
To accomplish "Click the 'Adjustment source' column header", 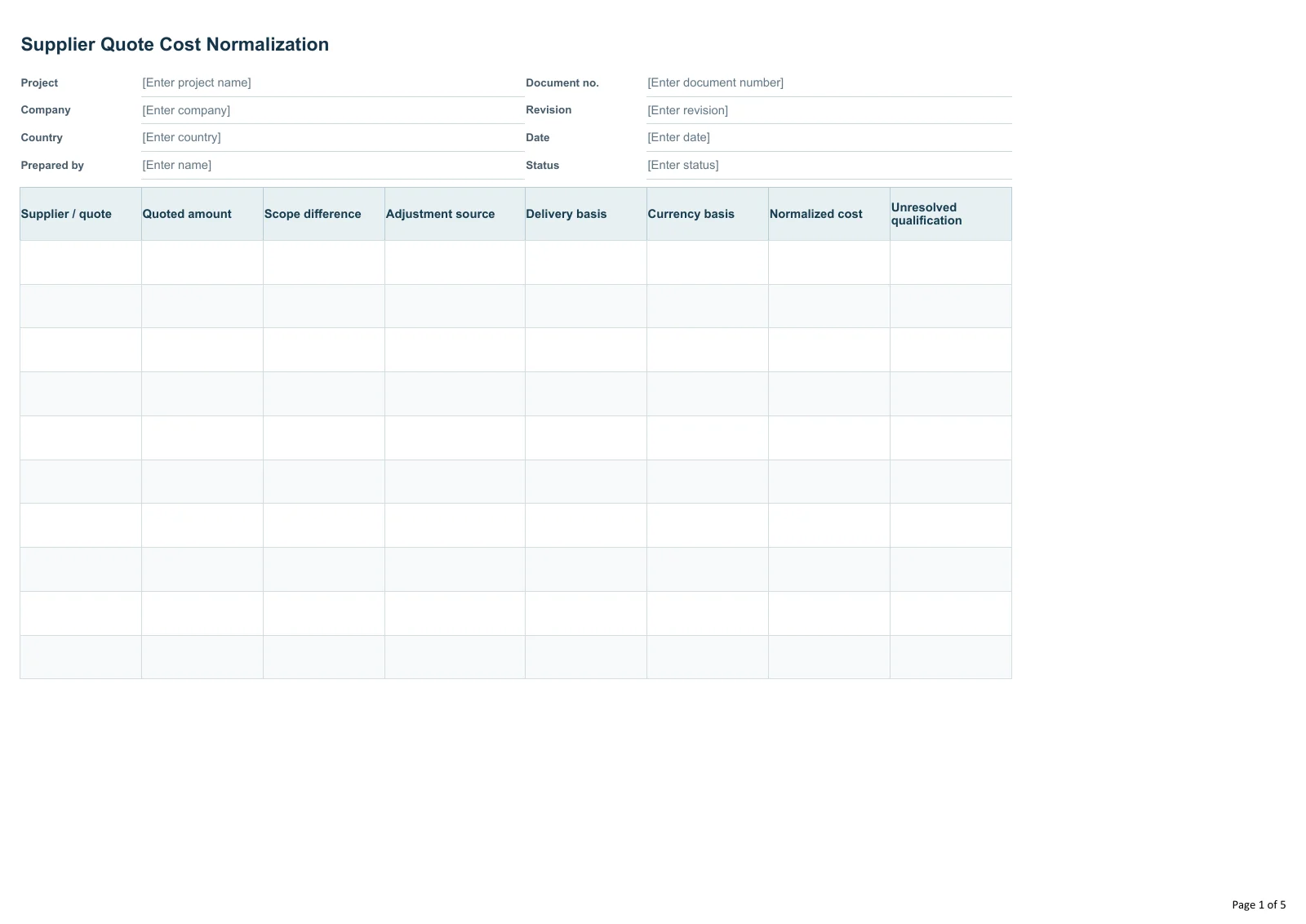I will click(455, 214).
